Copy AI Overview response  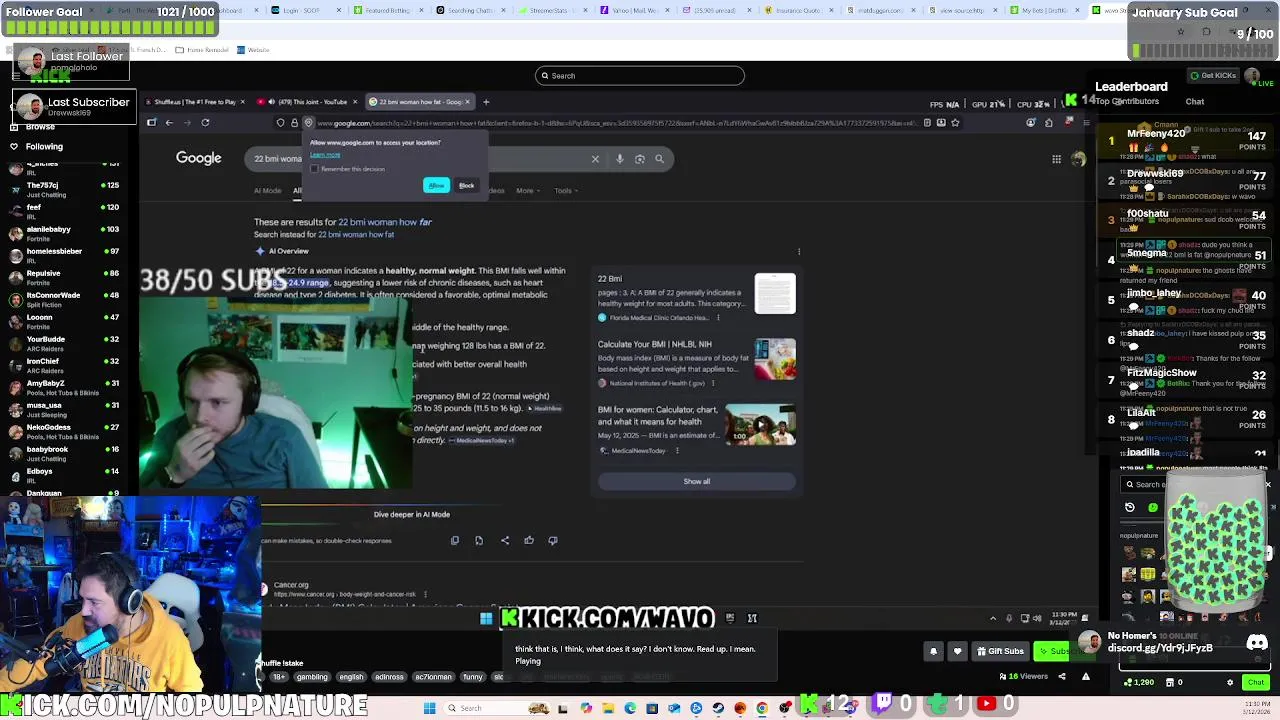[x=455, y=540]
